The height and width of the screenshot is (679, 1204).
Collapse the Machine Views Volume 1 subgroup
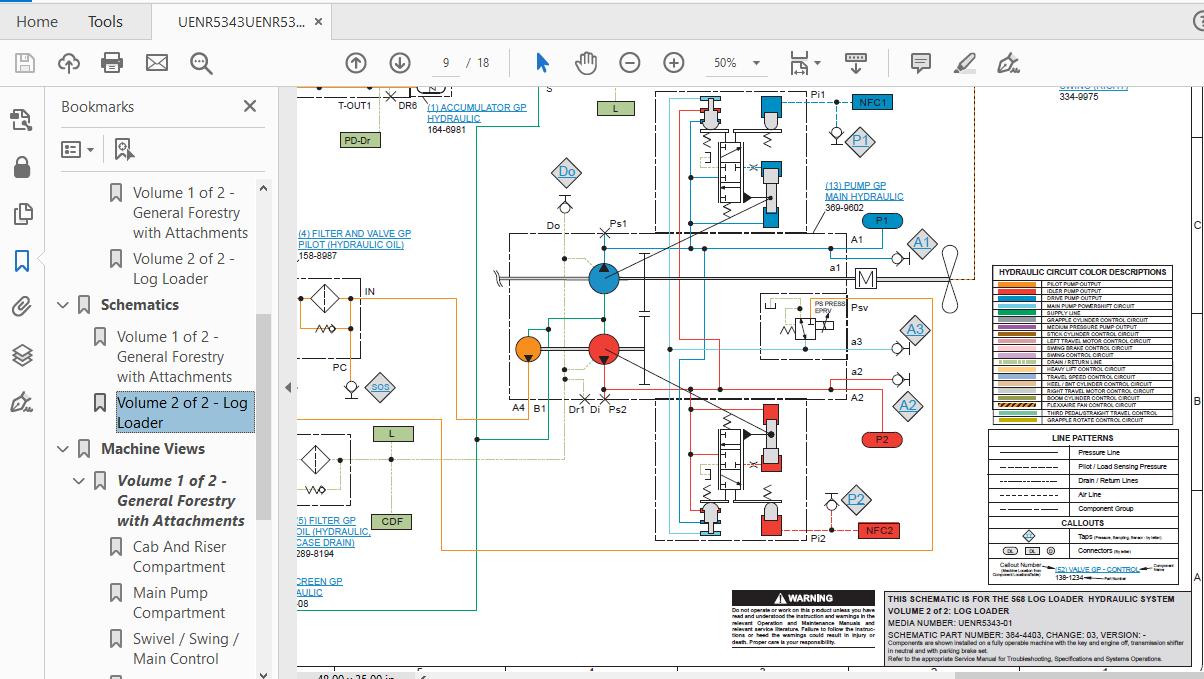point(80,481)
